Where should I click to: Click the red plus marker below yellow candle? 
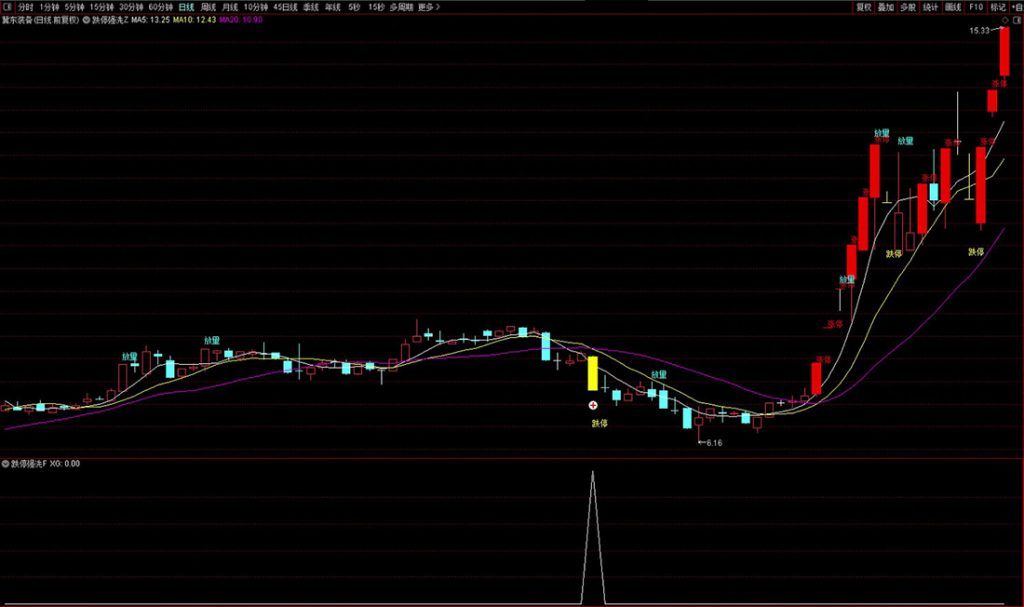pyautogui.click(x=593, y=405)
